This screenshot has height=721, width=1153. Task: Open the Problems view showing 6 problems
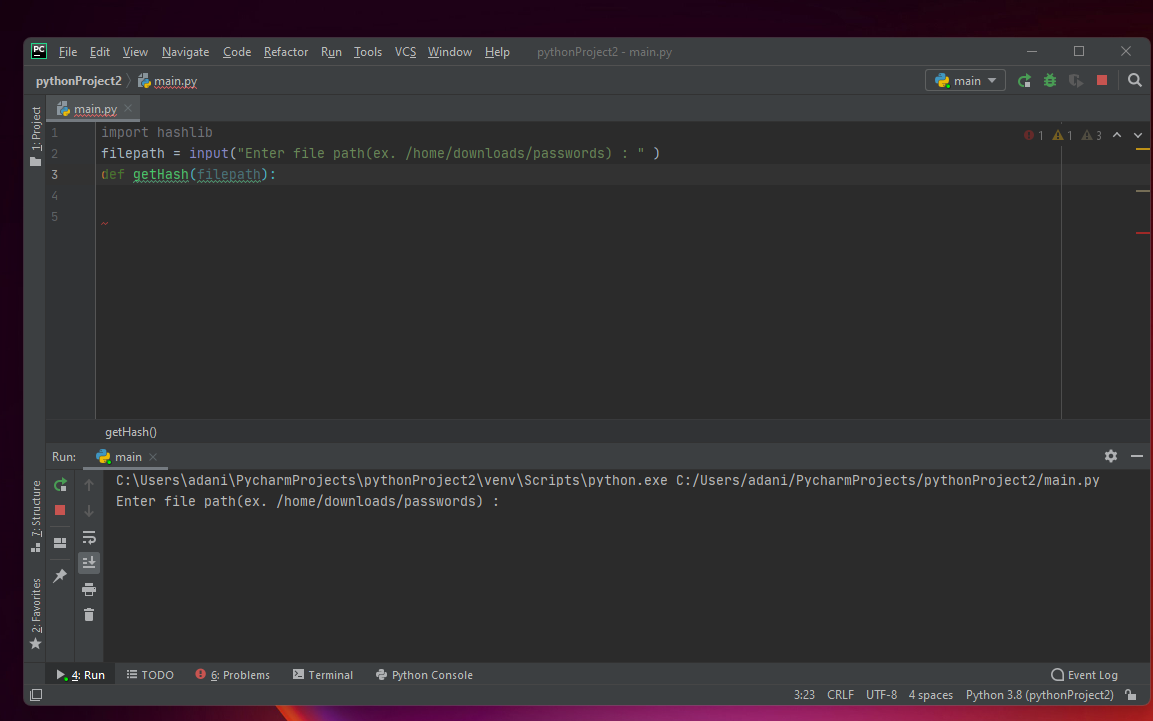coord(232,675)
